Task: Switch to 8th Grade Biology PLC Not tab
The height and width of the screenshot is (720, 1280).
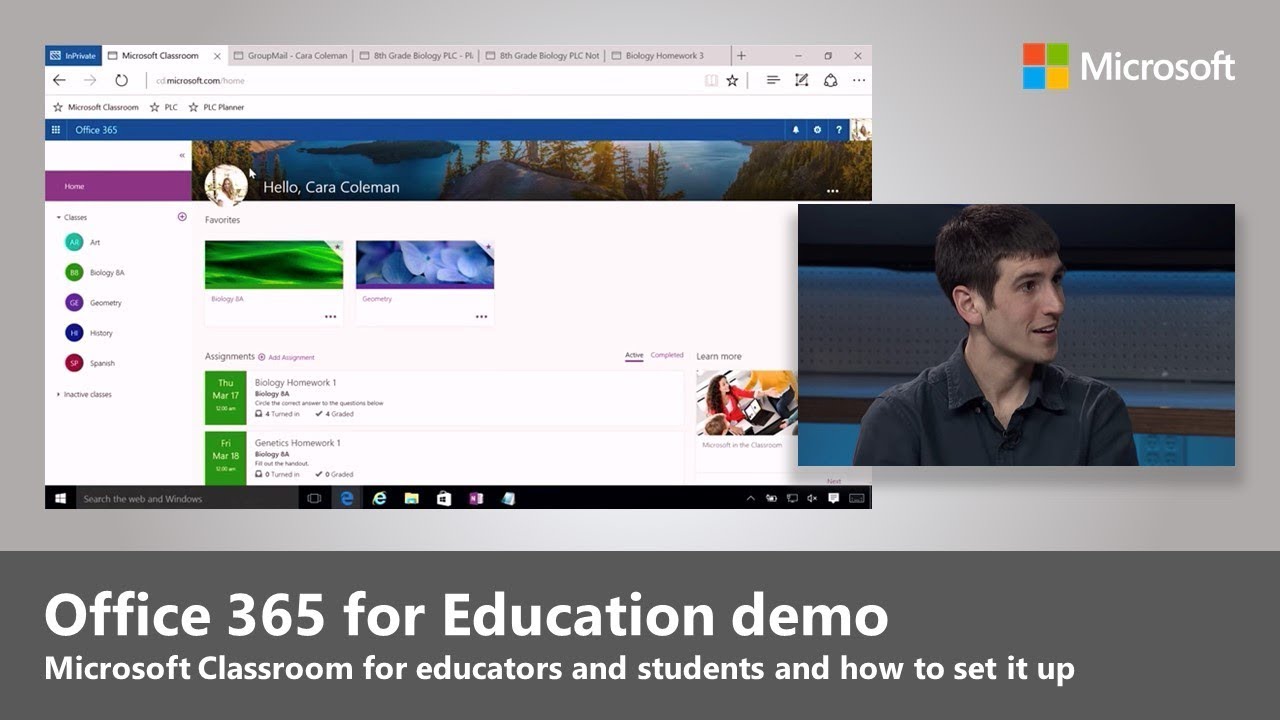Action: (541, 56)
